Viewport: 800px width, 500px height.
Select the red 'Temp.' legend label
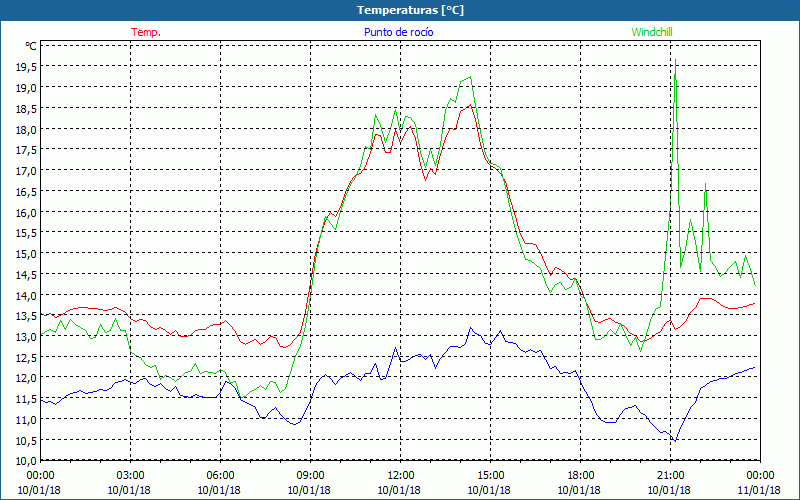pyautogui.click(x=146, y=32)
